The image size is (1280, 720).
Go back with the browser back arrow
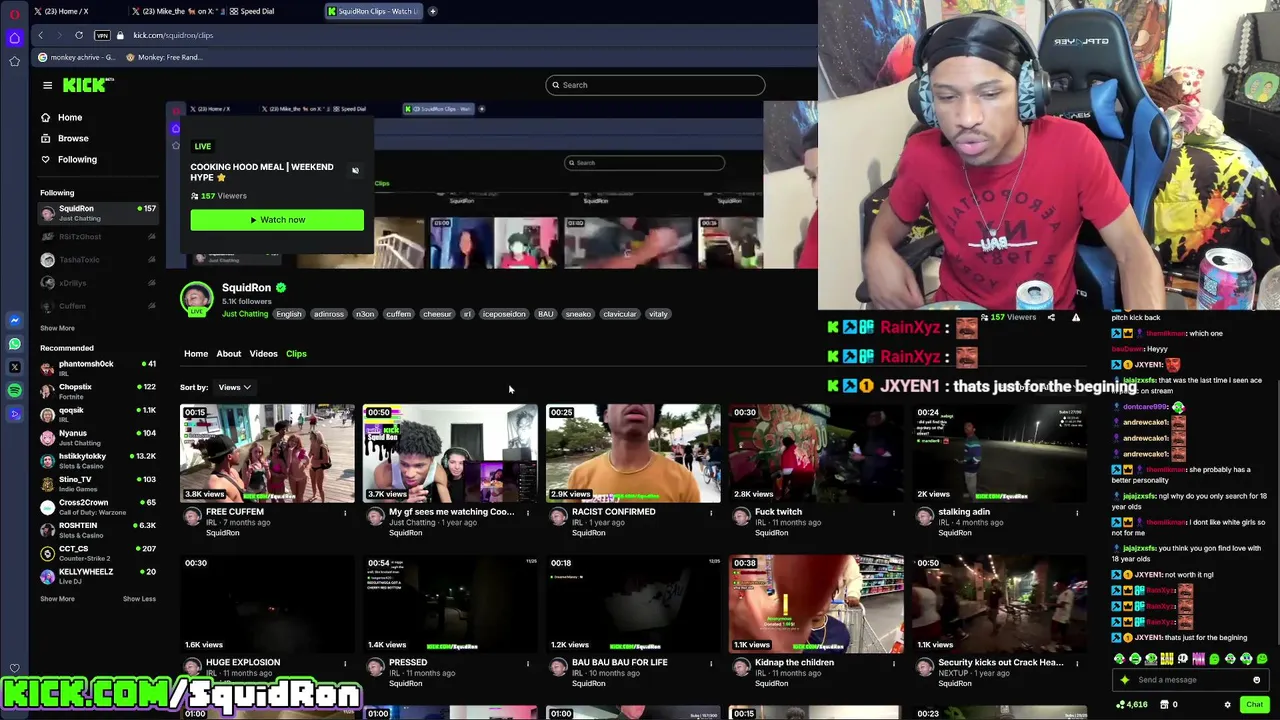[40, 35]
